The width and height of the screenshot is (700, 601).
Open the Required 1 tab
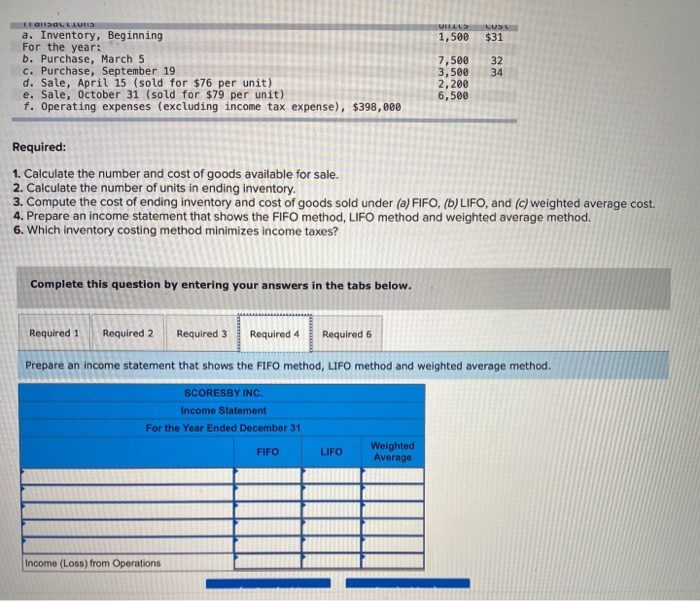[54, 333]
